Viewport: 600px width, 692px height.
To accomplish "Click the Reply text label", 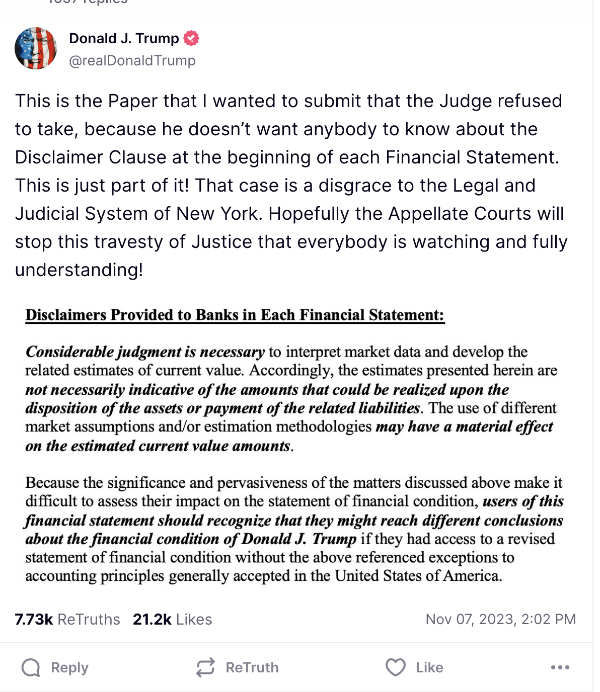I will pyautogui.click(x=70, y=668).
